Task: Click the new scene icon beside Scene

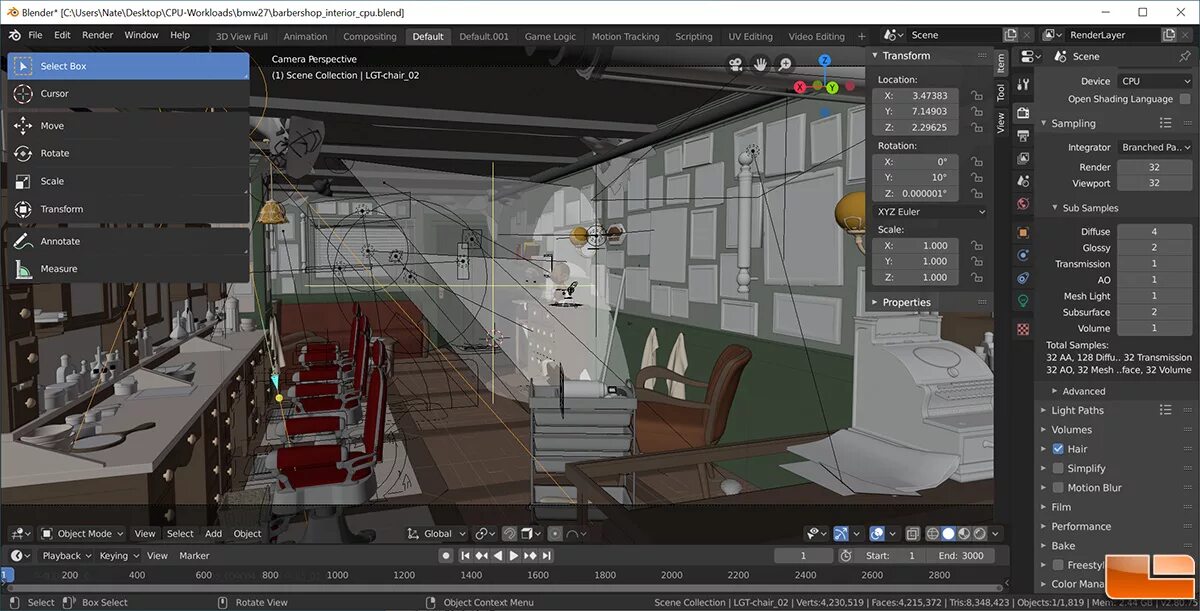Action: click(1010, 35)
